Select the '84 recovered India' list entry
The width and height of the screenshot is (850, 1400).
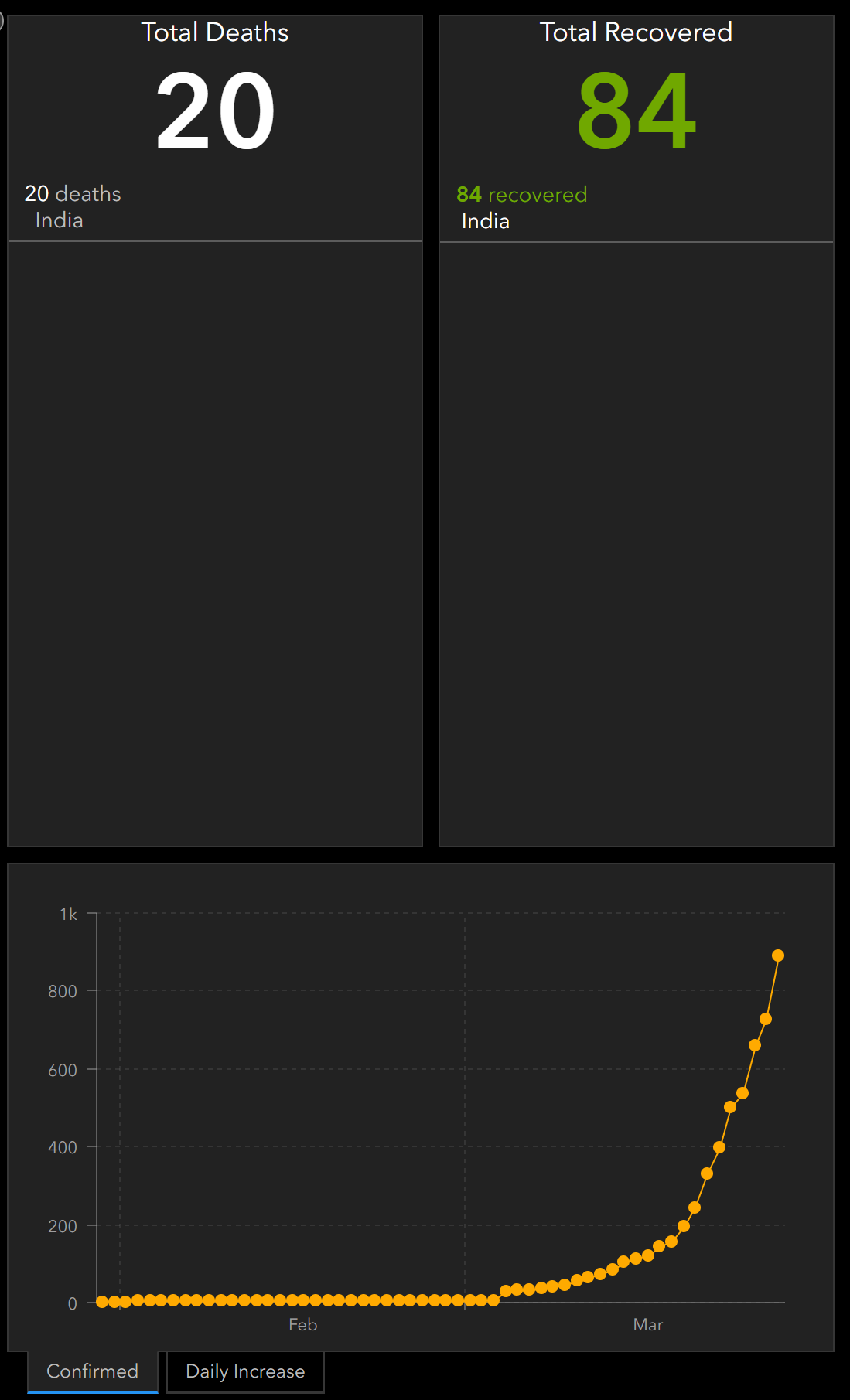(521, 207)
